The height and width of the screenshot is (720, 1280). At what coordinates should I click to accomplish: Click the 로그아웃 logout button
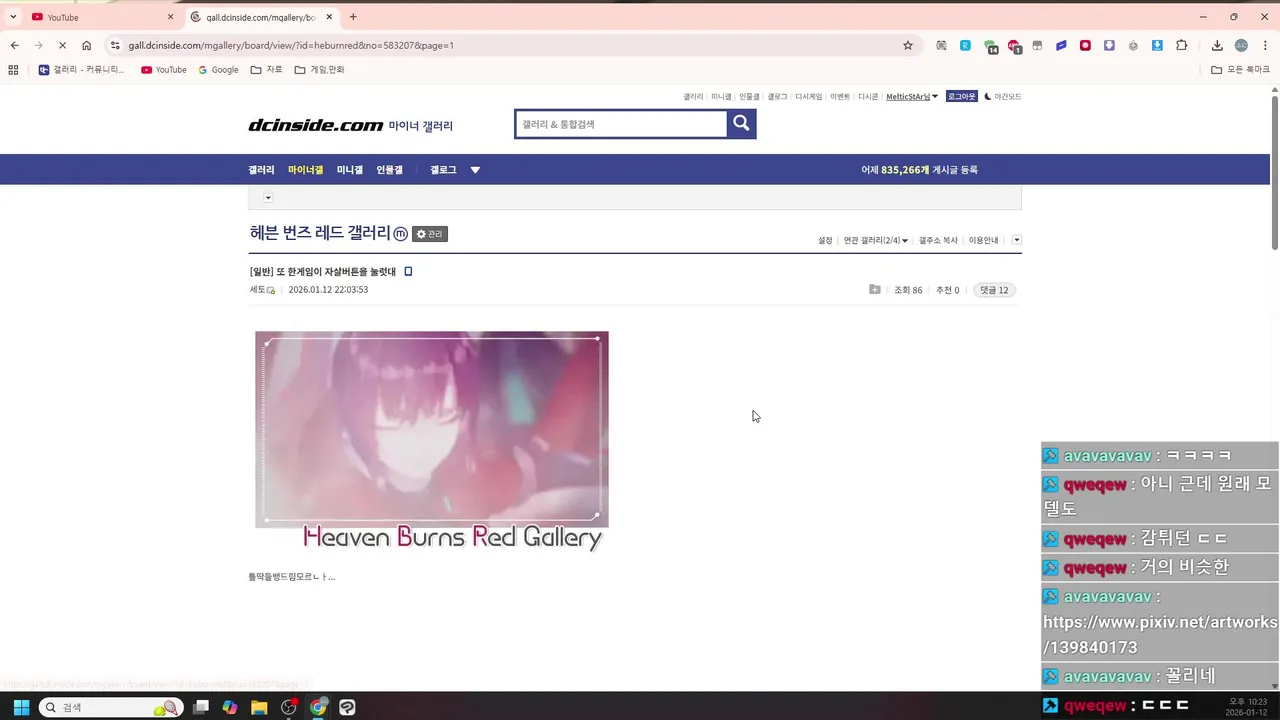click(x=961, y=97)
